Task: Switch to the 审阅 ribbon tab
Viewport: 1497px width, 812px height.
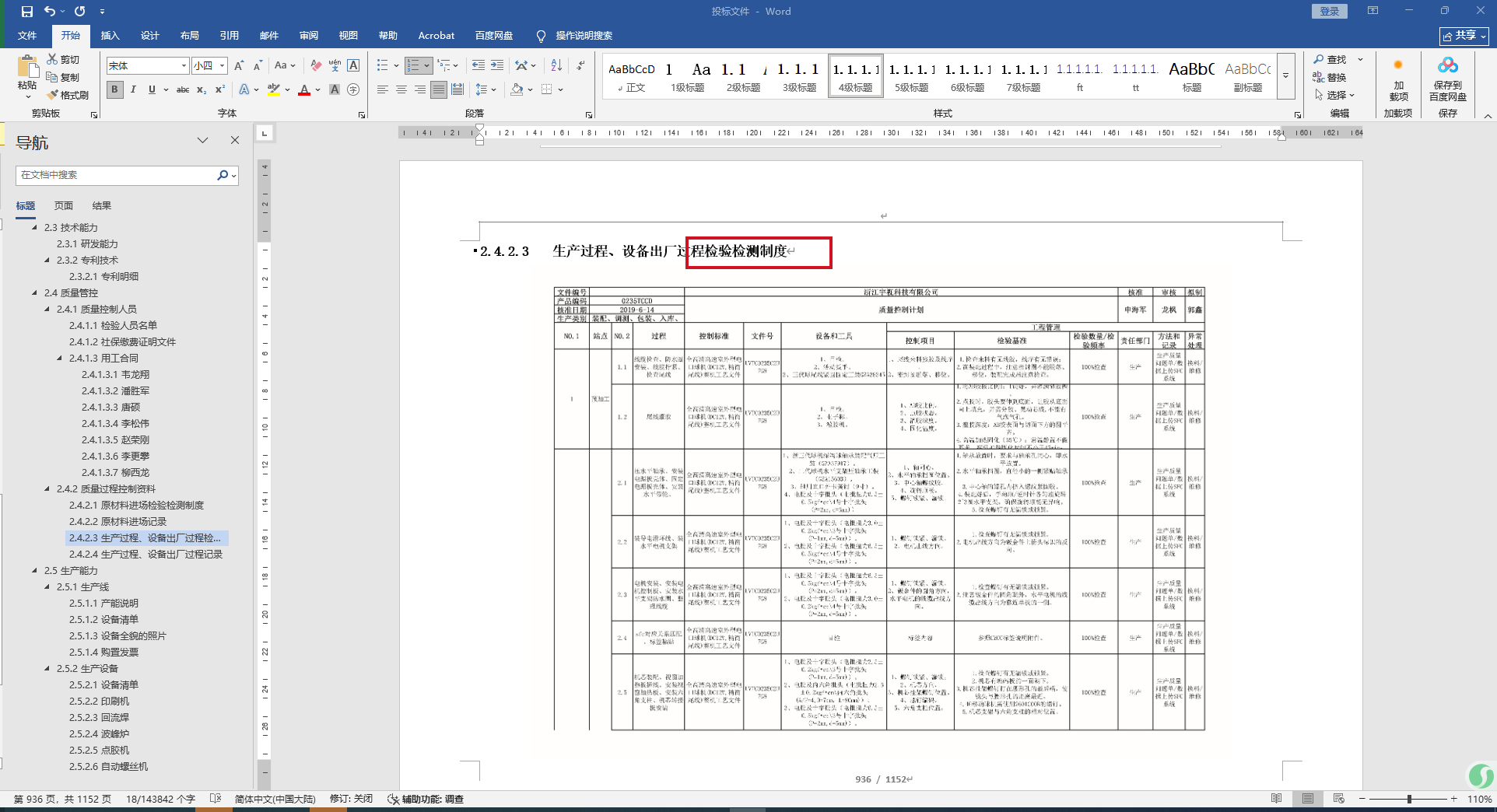Action: [308, 36]
